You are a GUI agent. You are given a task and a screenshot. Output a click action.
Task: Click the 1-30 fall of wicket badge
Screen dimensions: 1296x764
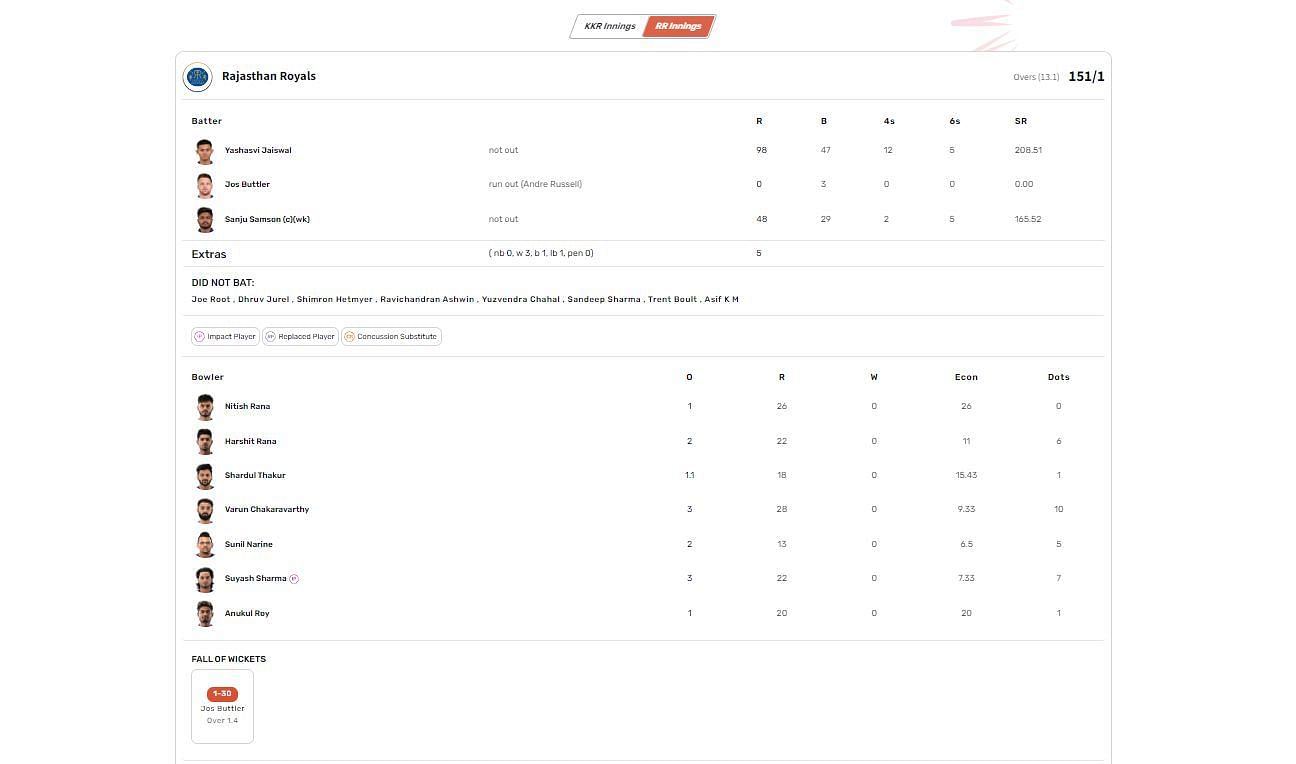tap(222, 694)
